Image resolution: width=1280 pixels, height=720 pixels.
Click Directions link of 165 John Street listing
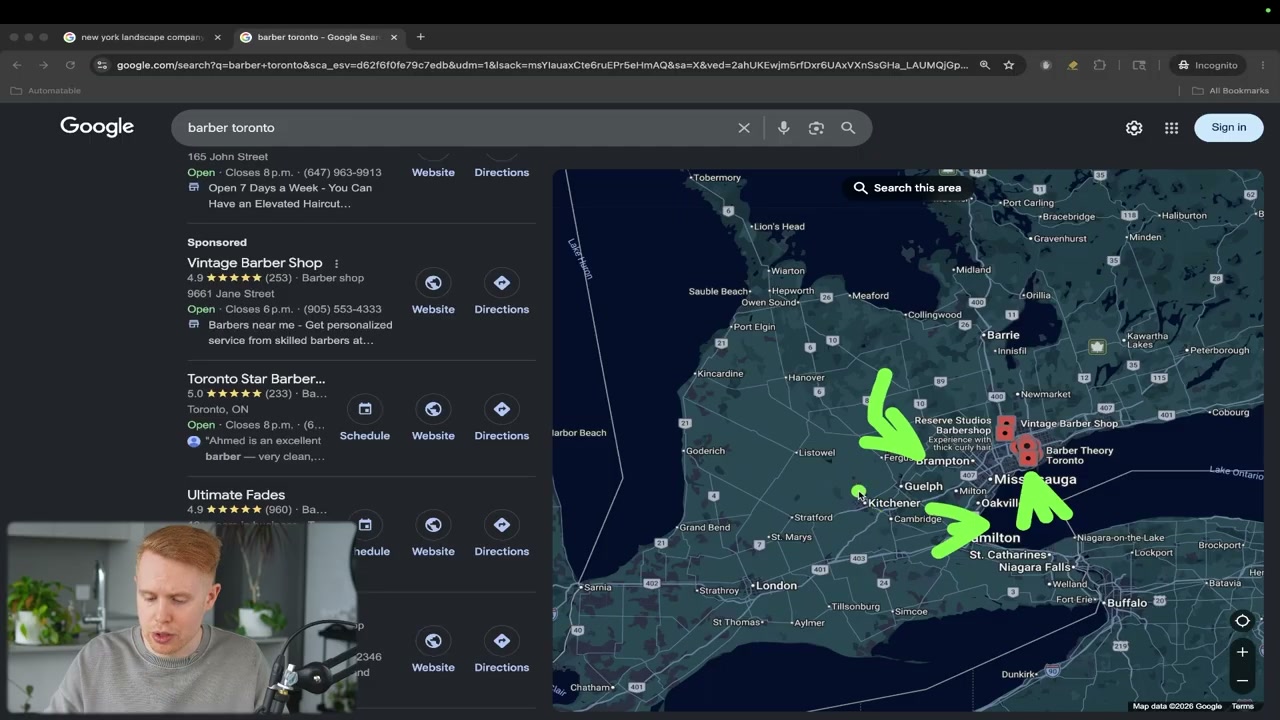502,172
